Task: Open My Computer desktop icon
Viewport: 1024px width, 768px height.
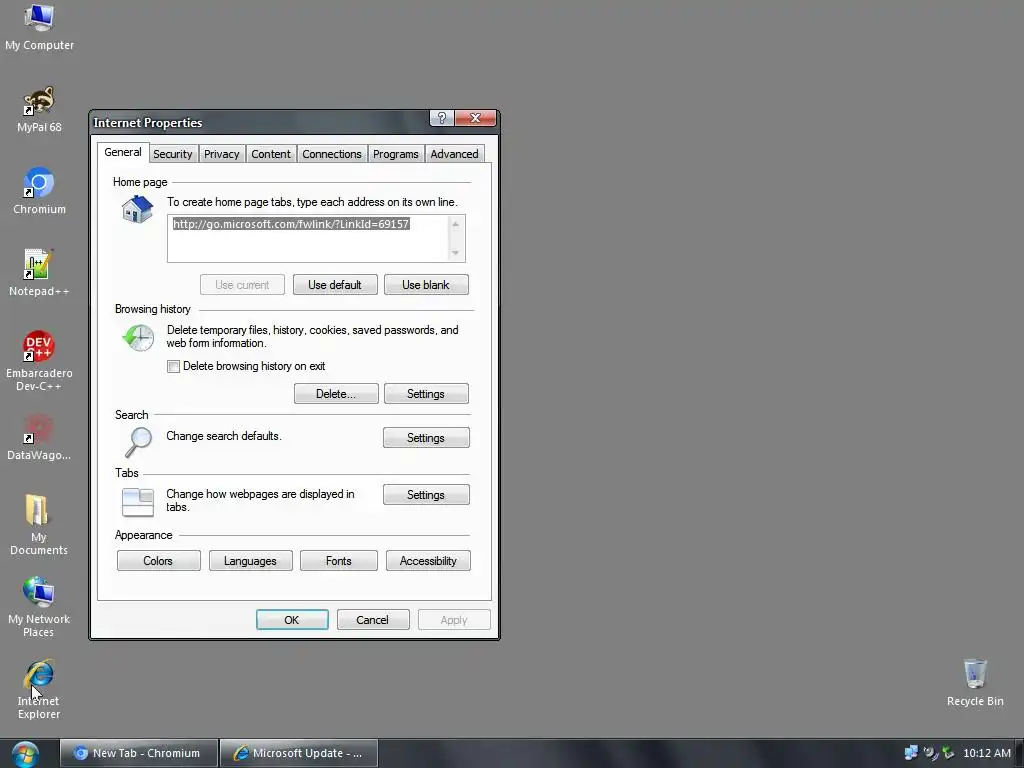Action: [39, 26]
